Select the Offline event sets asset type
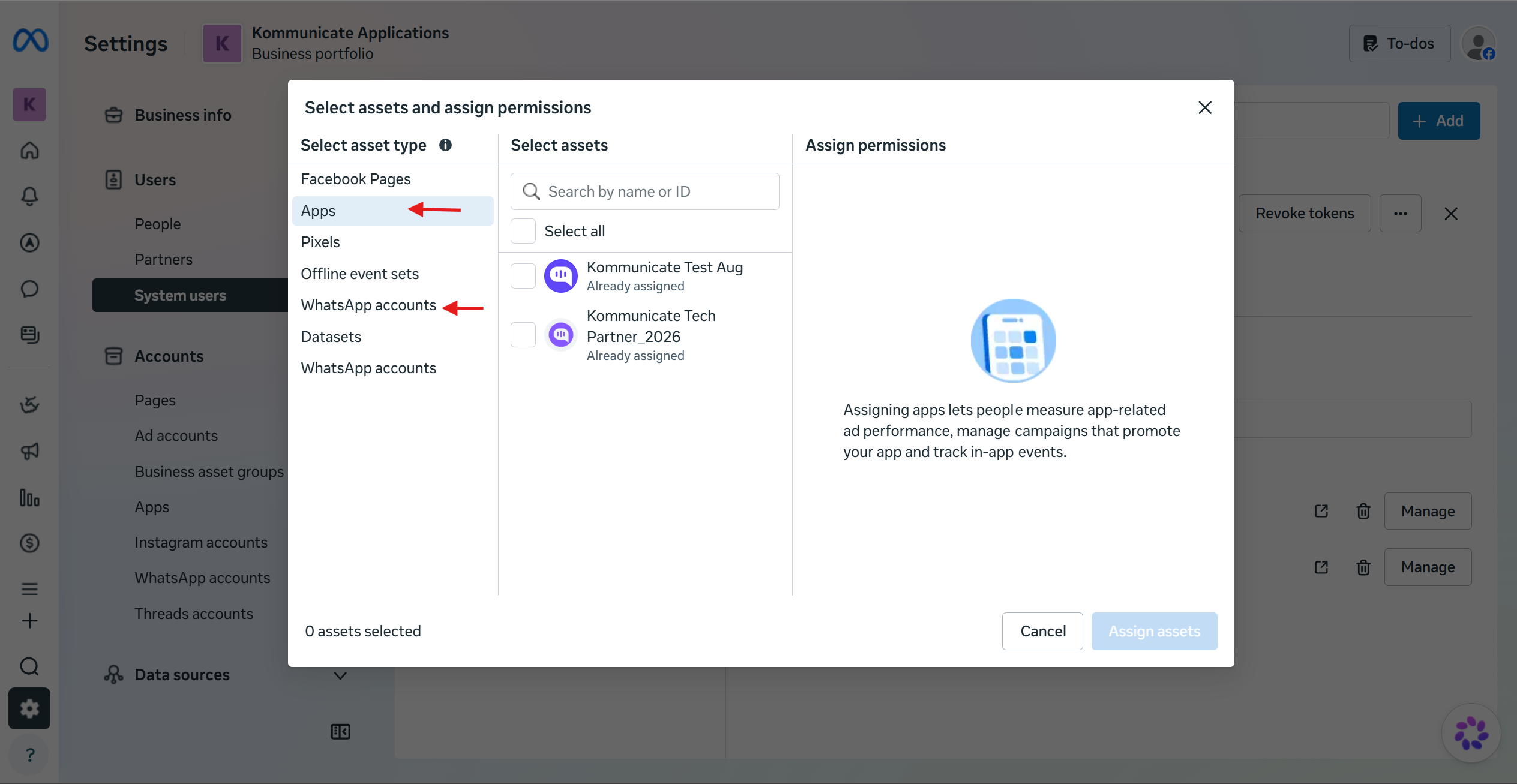1517x784 pixels. click(x=393, y=274)
